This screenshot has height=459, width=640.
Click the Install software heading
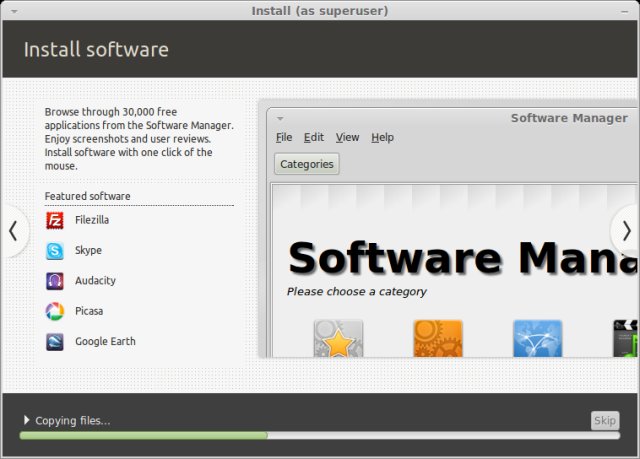96,49
